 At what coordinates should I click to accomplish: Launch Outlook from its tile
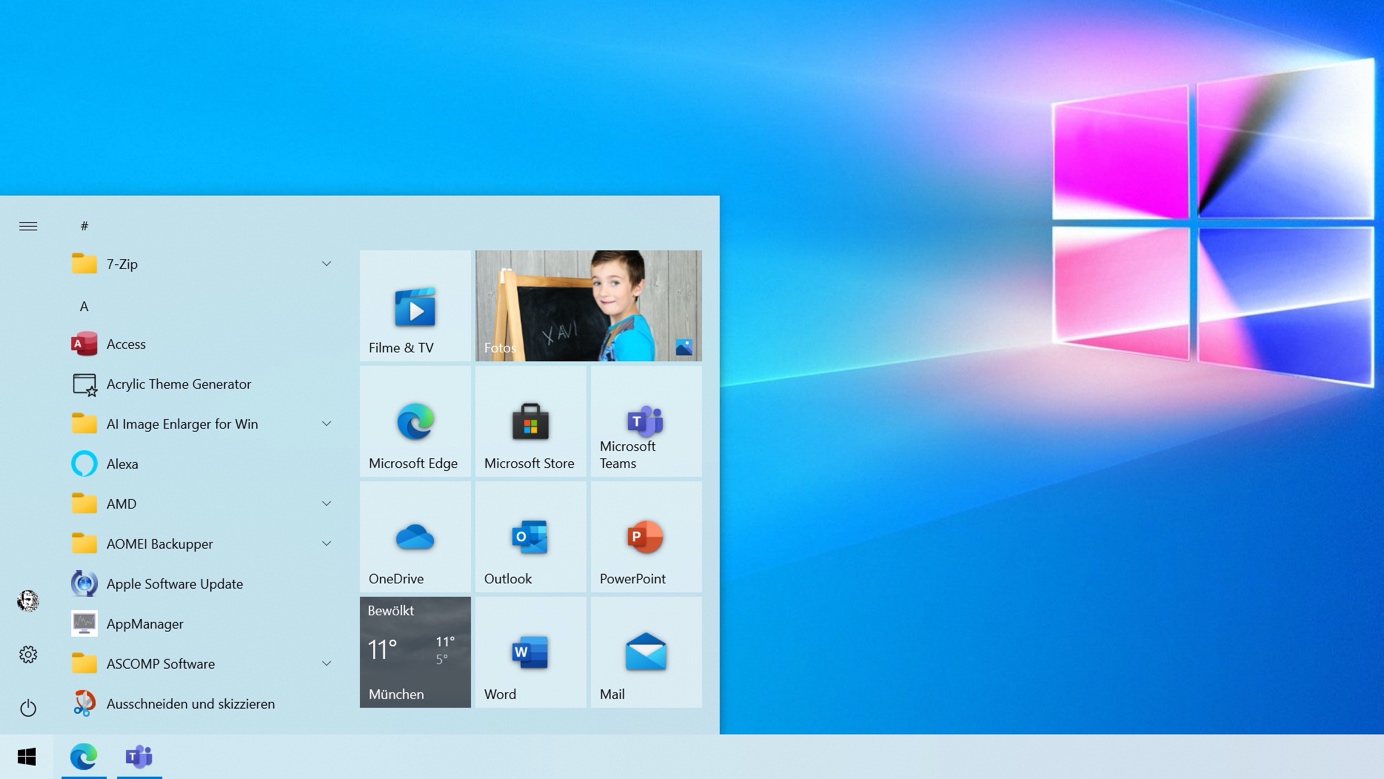pos(530,536)
